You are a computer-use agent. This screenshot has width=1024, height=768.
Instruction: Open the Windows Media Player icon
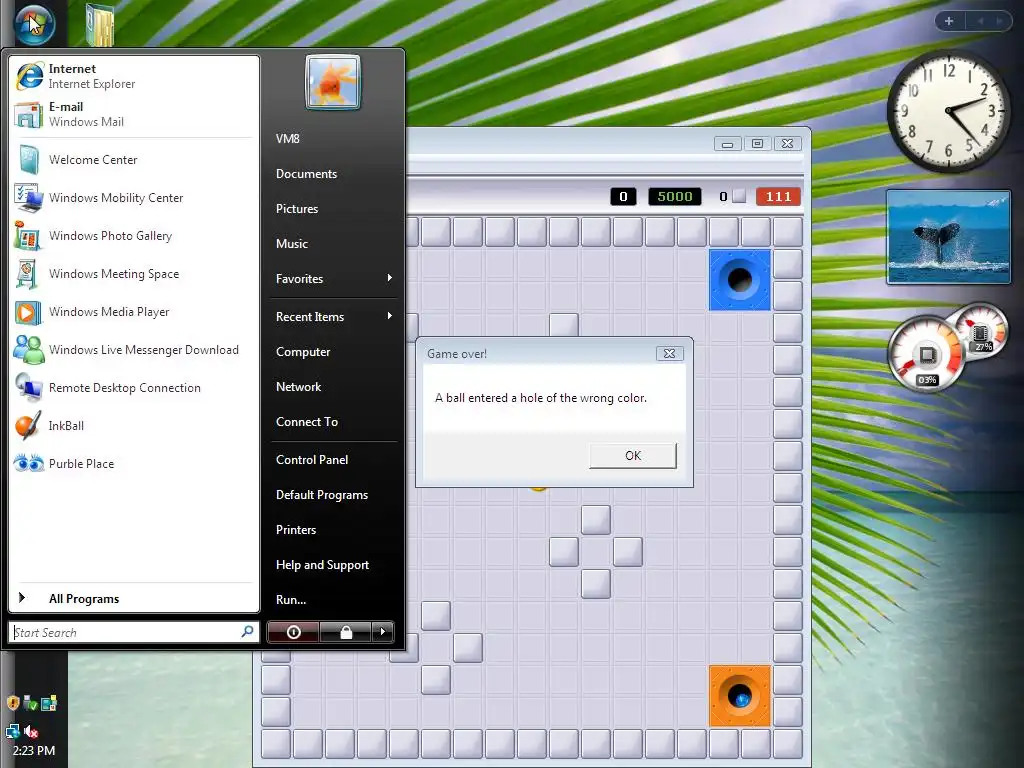point(28,312)
